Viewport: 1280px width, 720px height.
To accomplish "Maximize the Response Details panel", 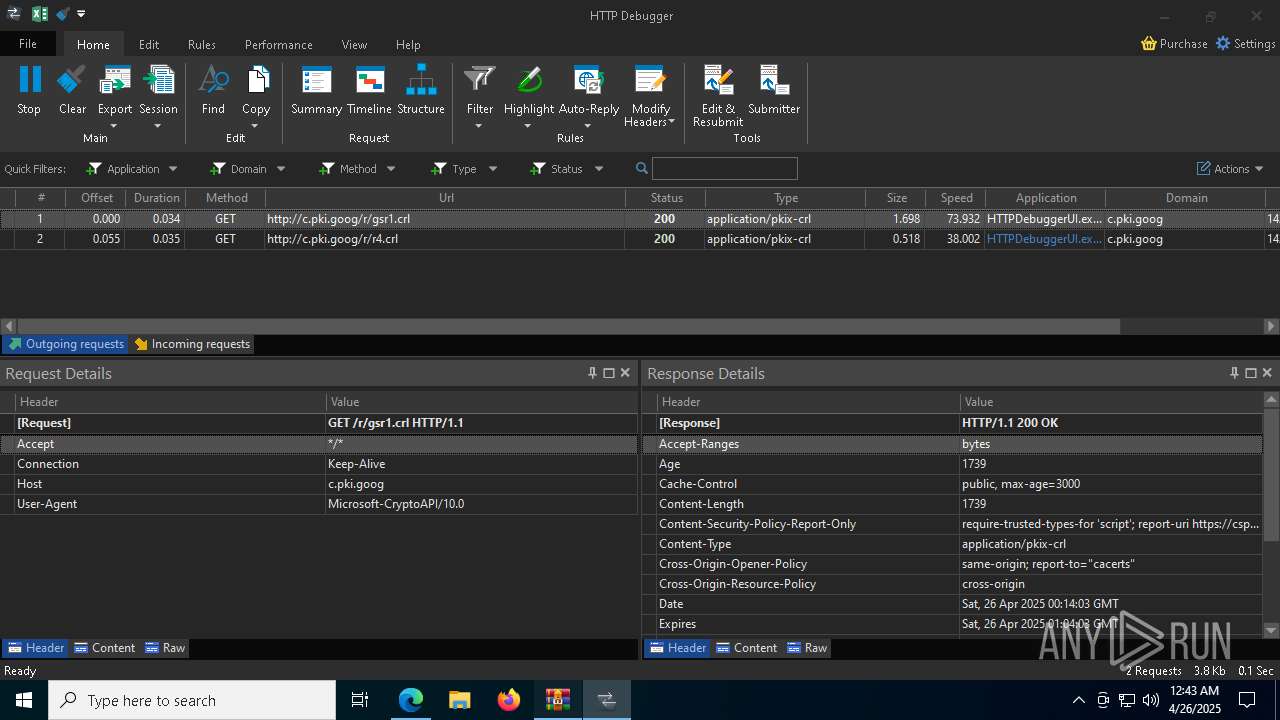I will 1250,373.
